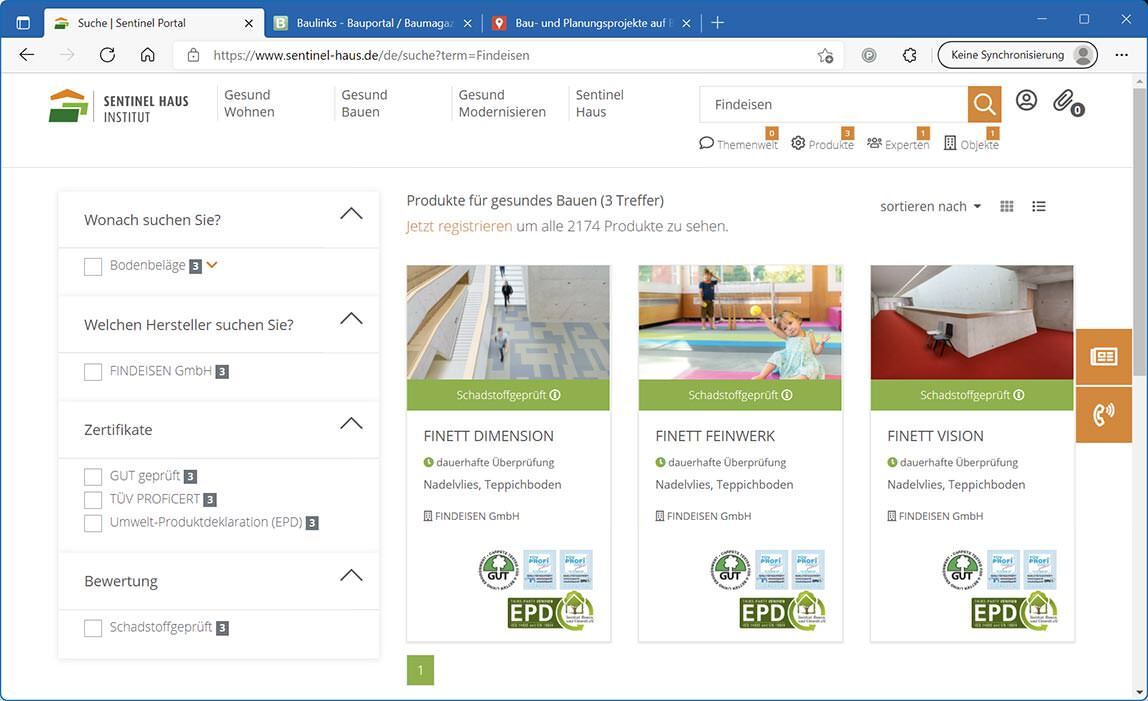Go to results page 1
The width and height of the screenshot is (1148, 701).
click(420, 670)
